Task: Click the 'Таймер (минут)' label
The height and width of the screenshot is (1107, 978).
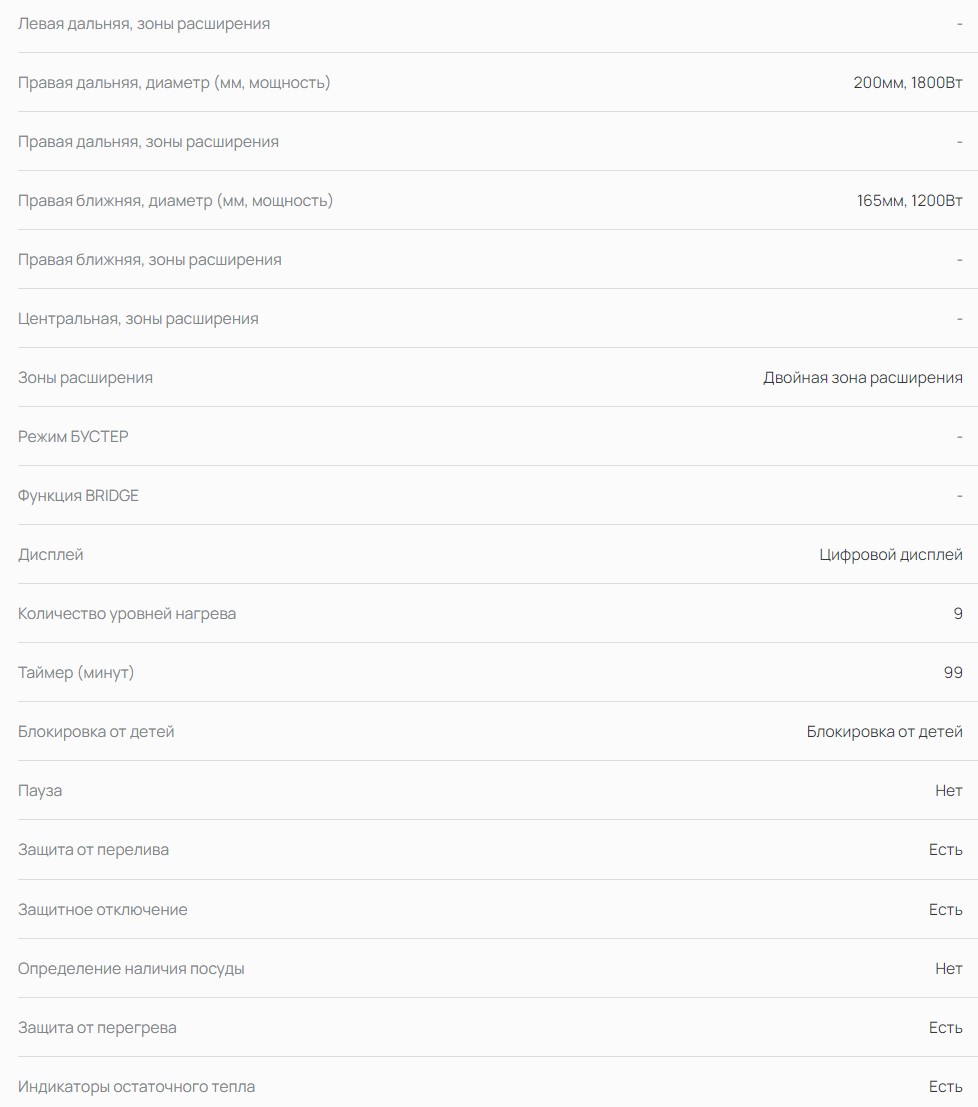Action: coord(76,672)
